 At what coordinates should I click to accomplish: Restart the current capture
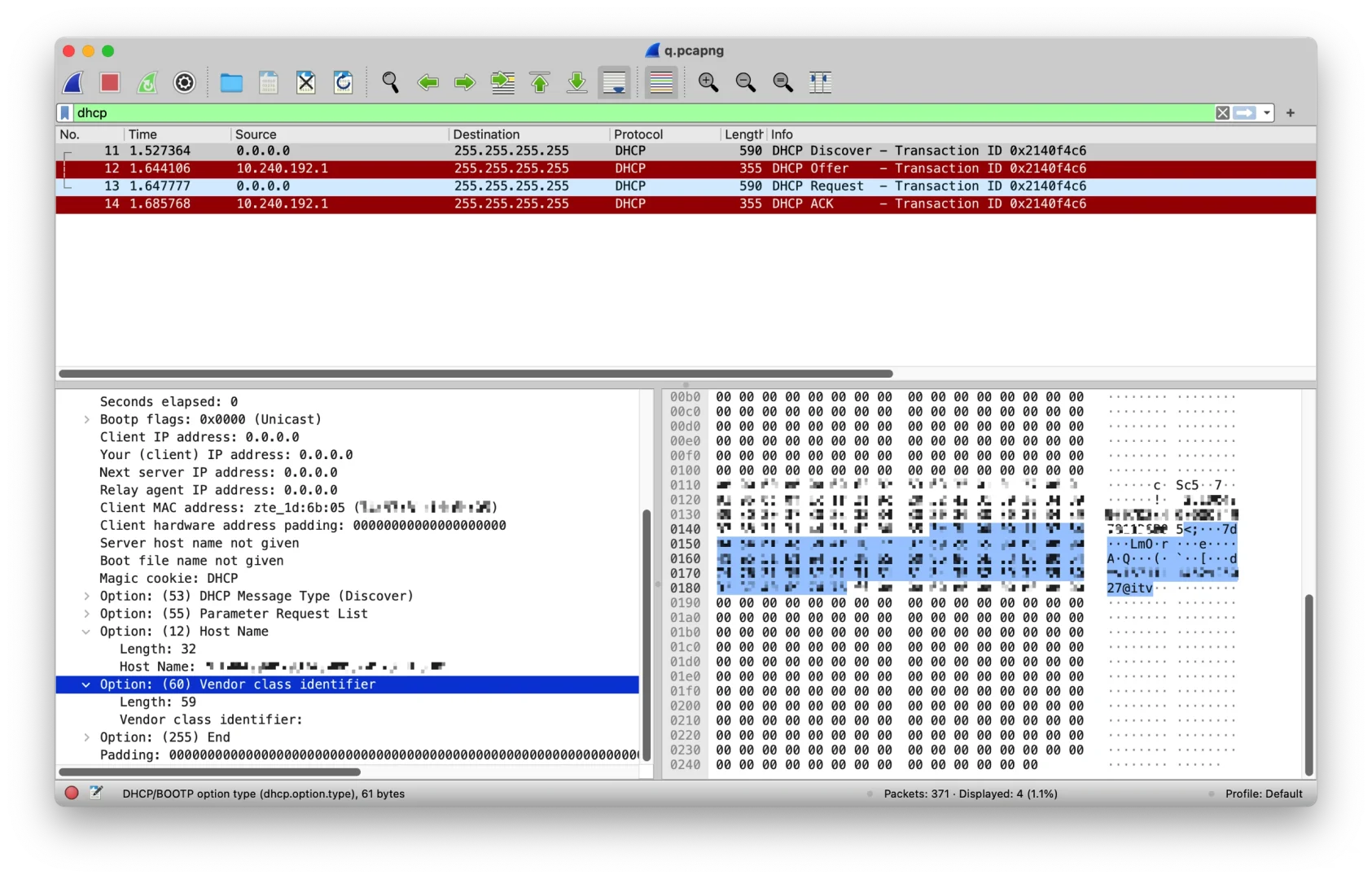(147, 82)
